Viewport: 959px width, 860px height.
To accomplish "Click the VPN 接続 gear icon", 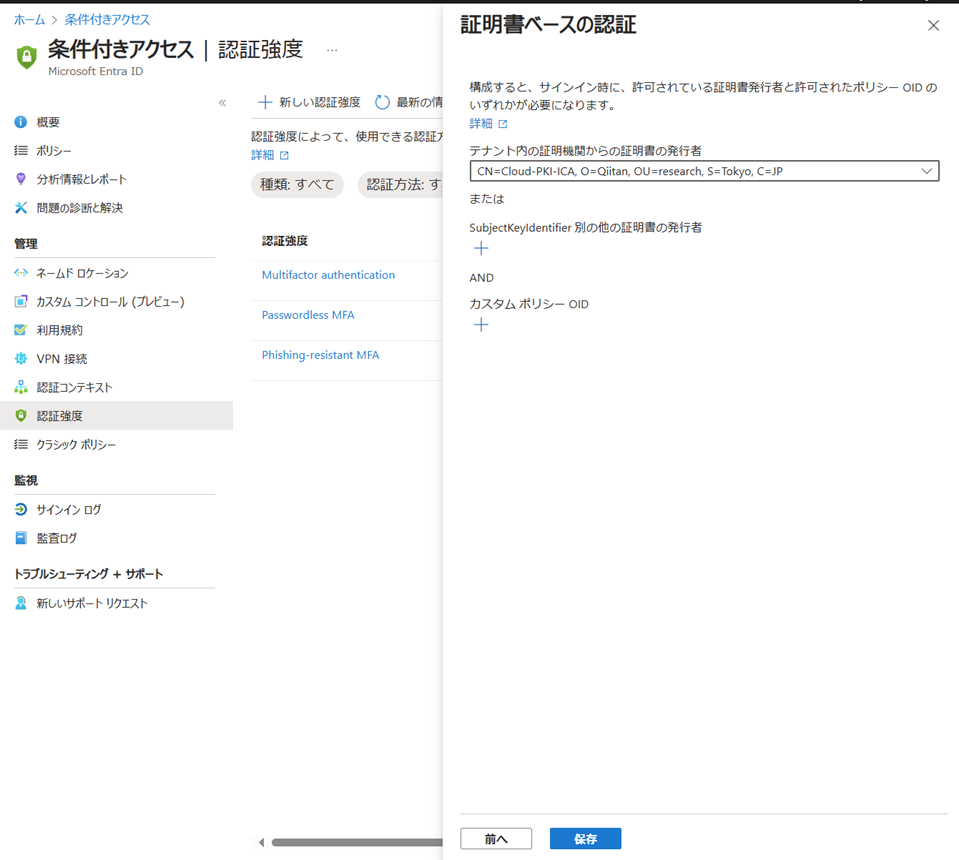I will pyautogui.click(x=21, y=358).
